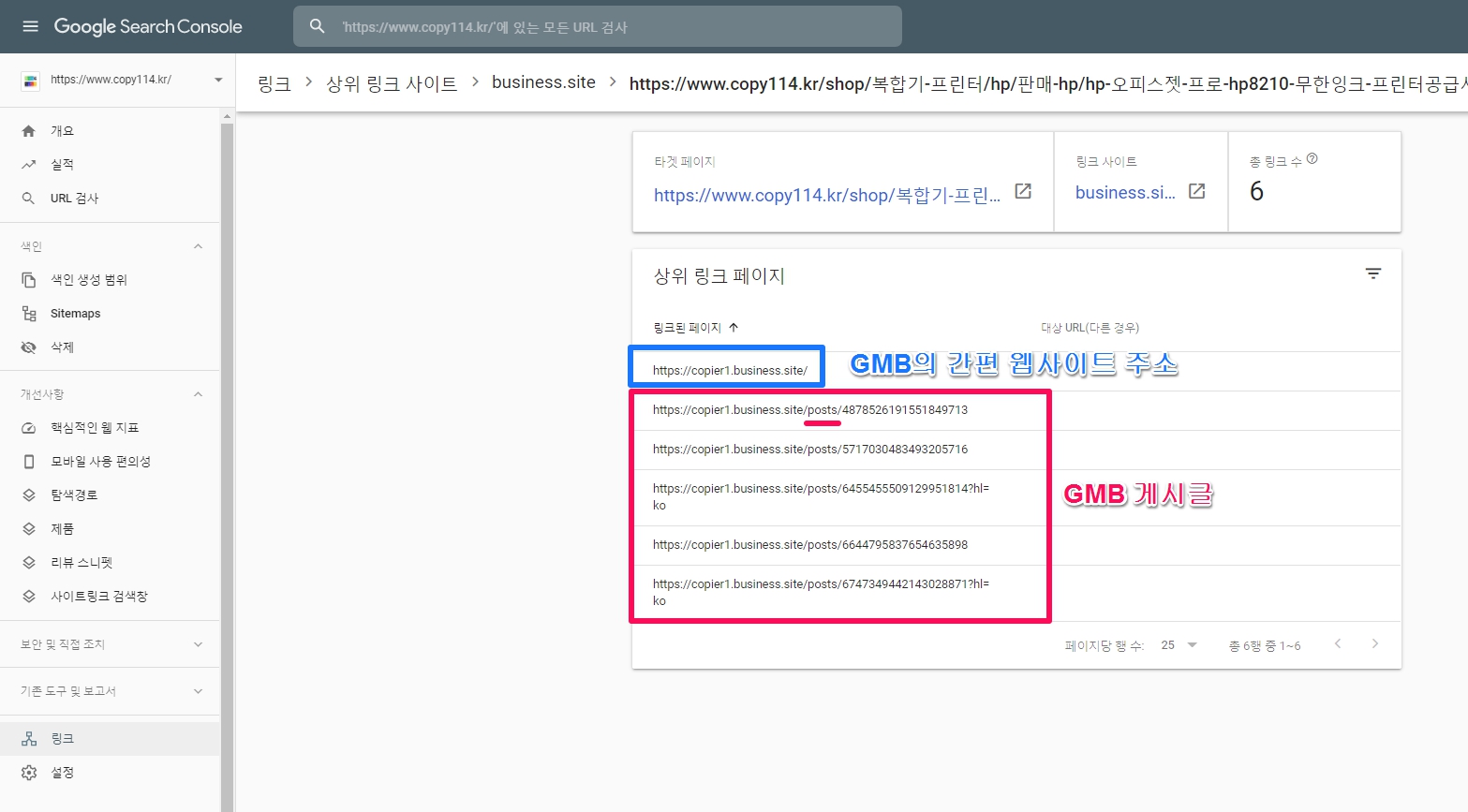Click the gauge icon beside 핵심적인 웹 지표

pos(29,428)
